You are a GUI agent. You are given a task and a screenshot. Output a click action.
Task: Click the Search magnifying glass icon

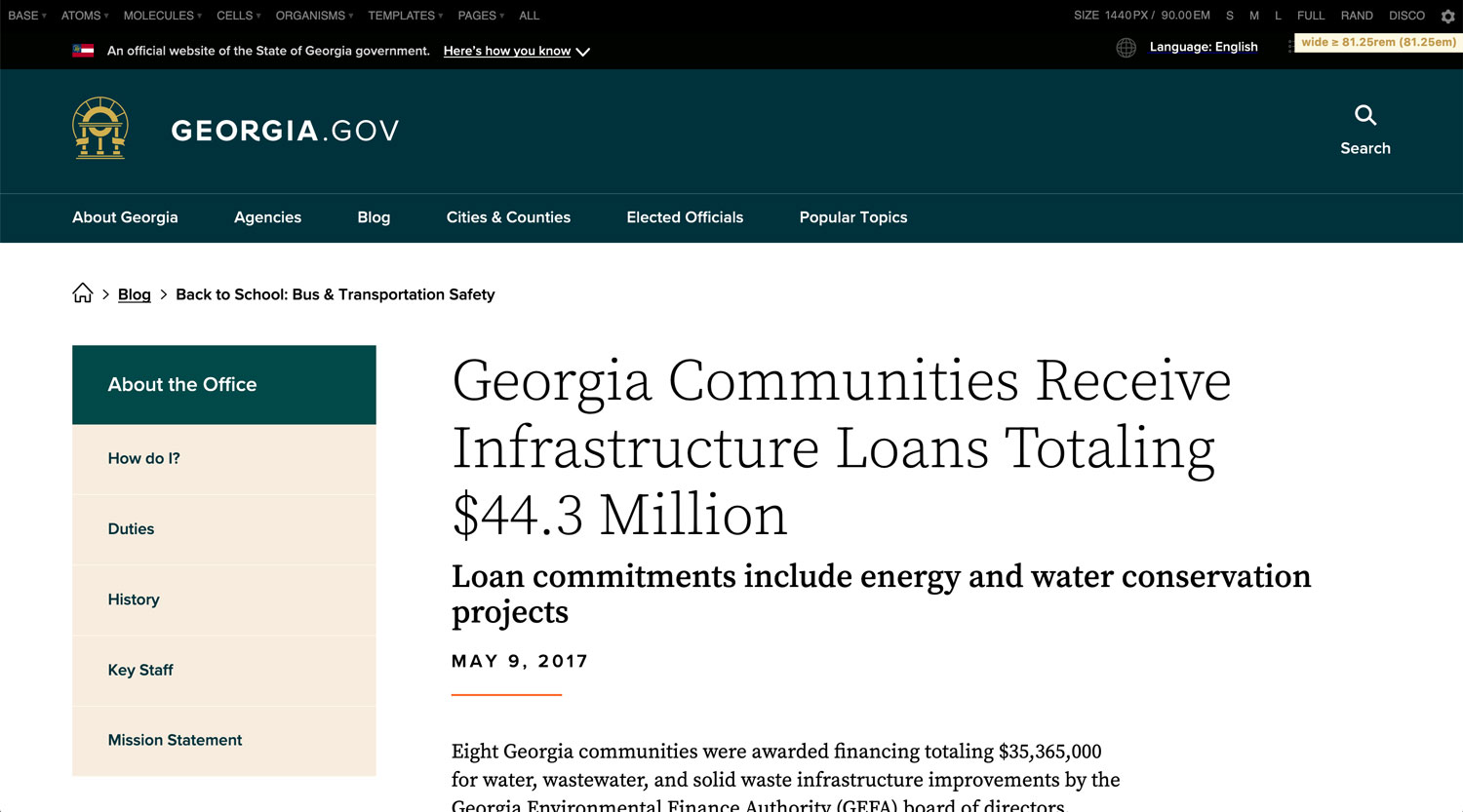point(1364,115)
